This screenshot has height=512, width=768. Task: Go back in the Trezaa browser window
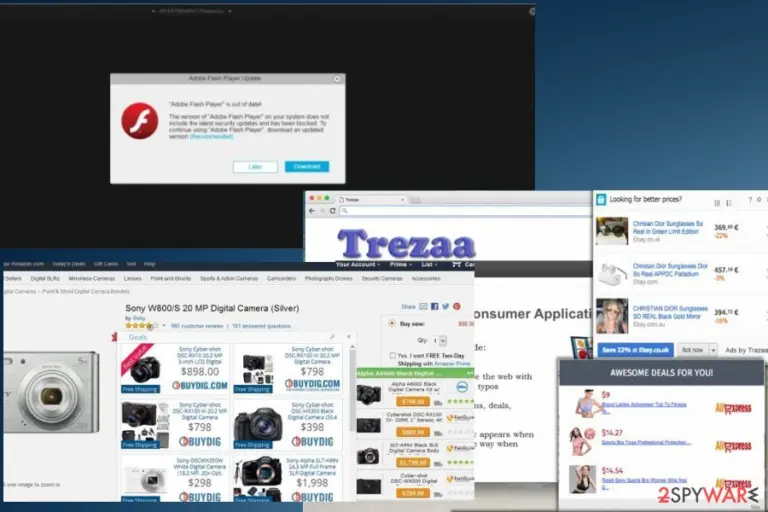(312, 211)
